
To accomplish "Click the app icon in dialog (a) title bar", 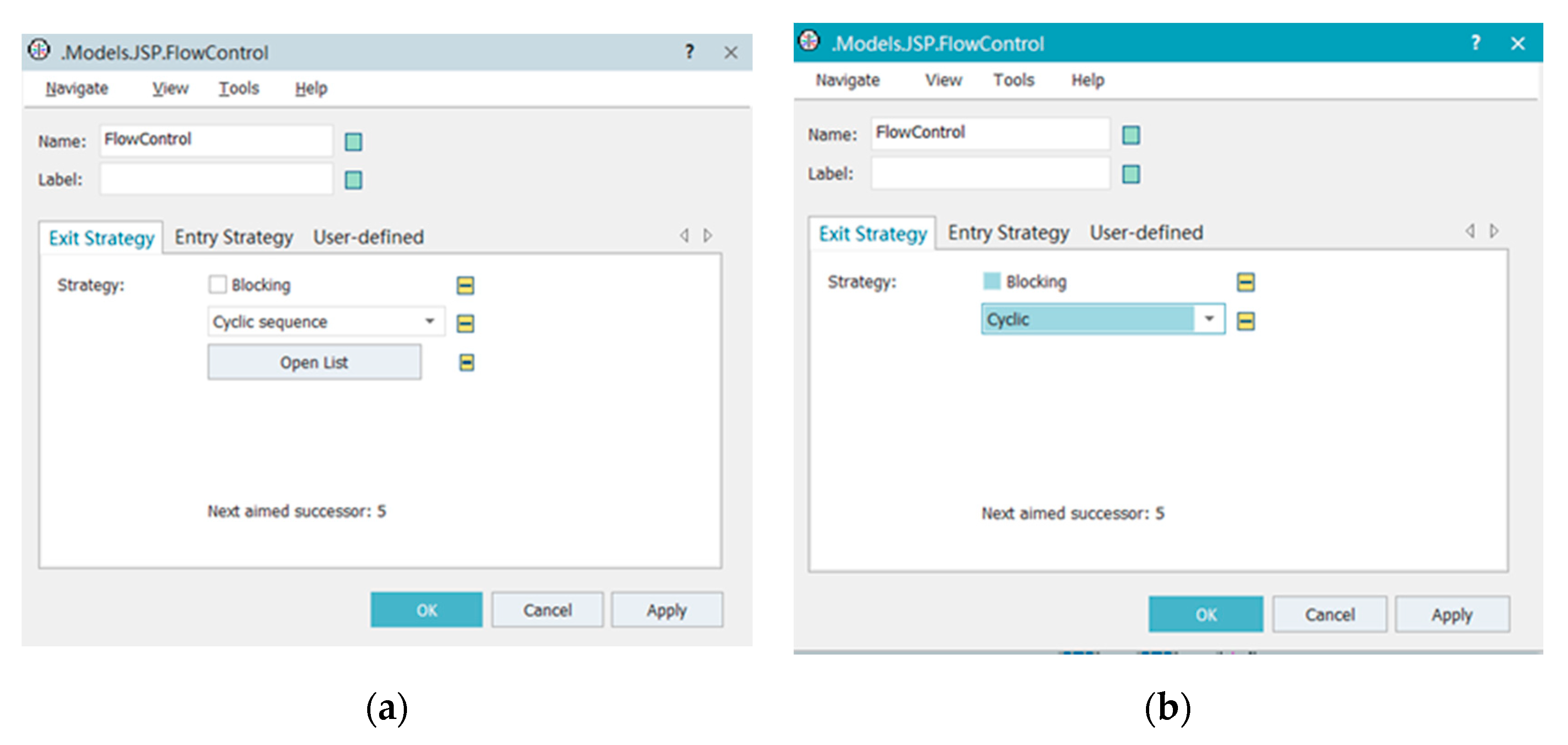I will (x=39, y=50).
